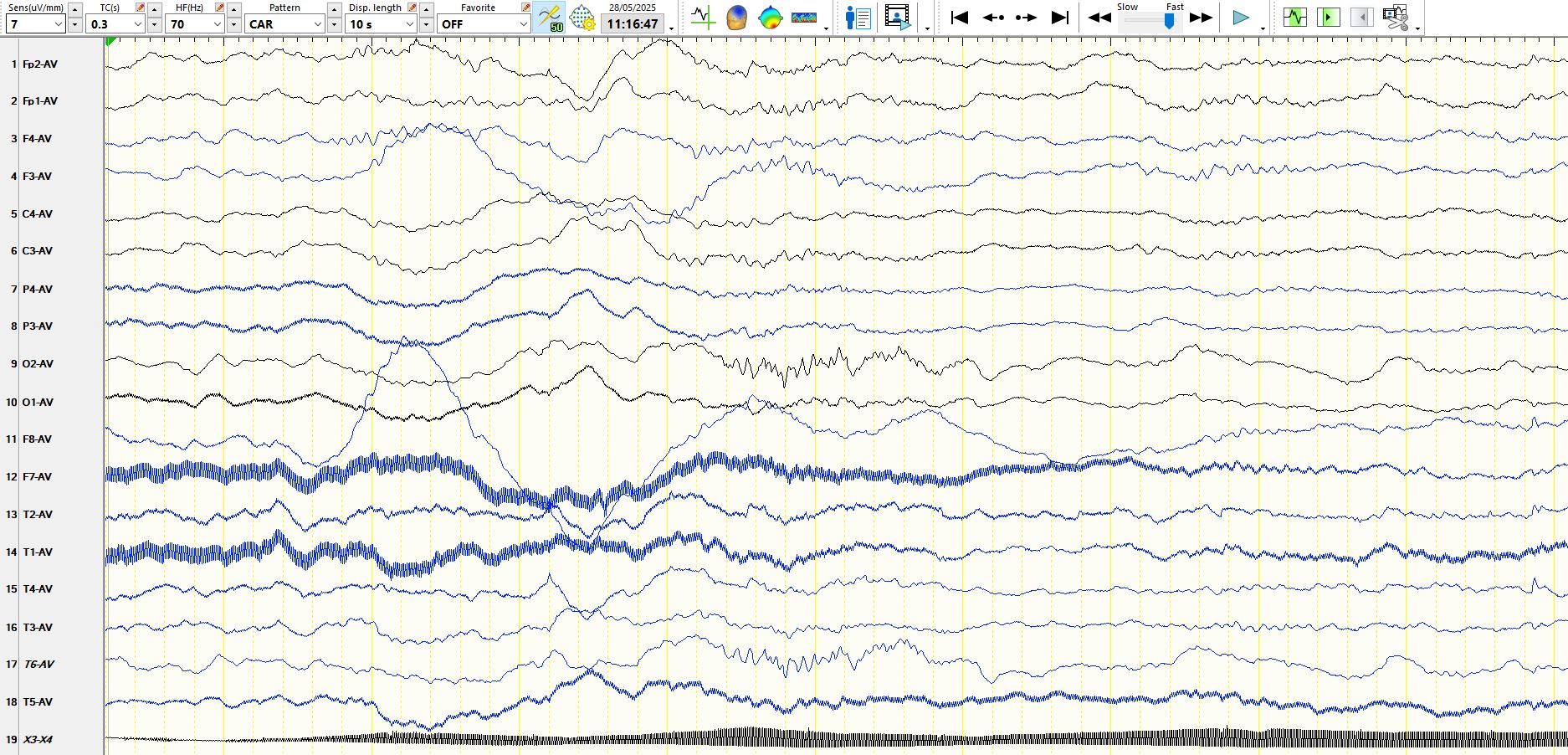The image size is (1568, 755).
Task: Click the green marker at trace start
Action: pyautogui.click(x=110, y=41)
